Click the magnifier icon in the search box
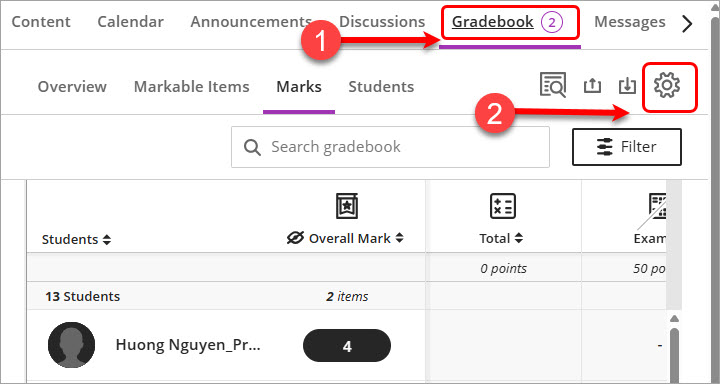 252,147
